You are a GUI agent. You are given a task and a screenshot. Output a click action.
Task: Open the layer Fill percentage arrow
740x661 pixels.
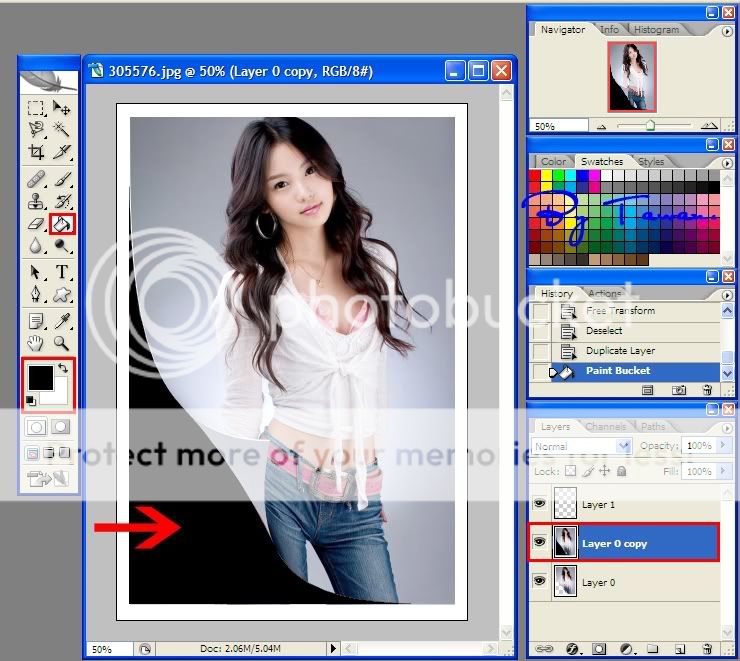[x=721, y=471]
